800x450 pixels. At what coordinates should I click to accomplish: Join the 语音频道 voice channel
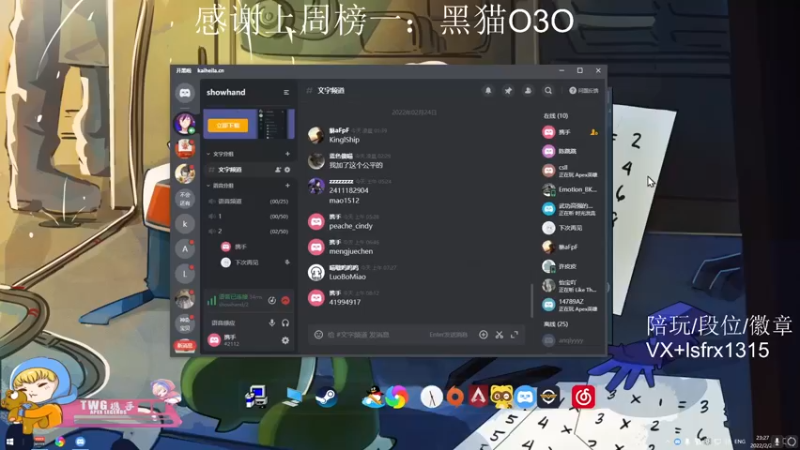click(x=248, y=202)
